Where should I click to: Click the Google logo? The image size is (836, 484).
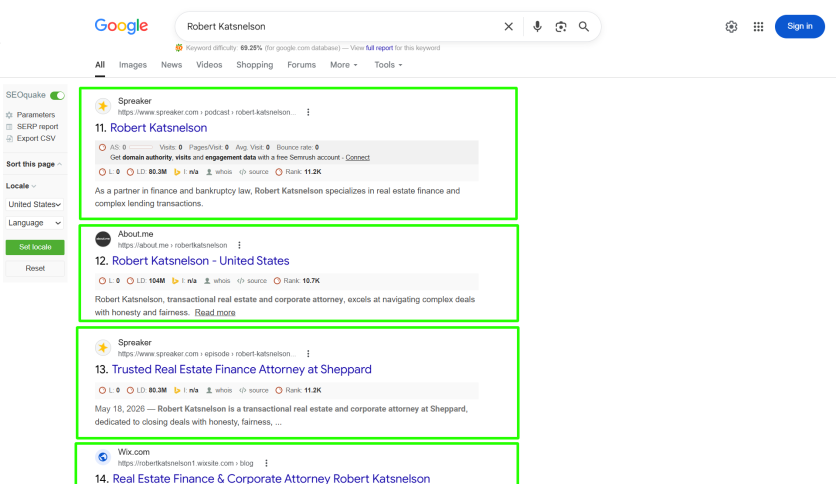(121, 26)
